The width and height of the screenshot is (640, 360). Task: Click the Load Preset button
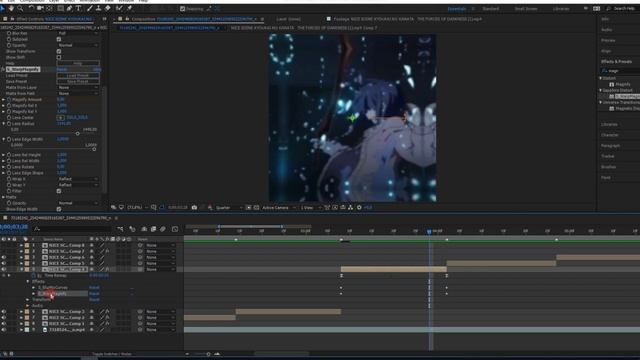78,76
